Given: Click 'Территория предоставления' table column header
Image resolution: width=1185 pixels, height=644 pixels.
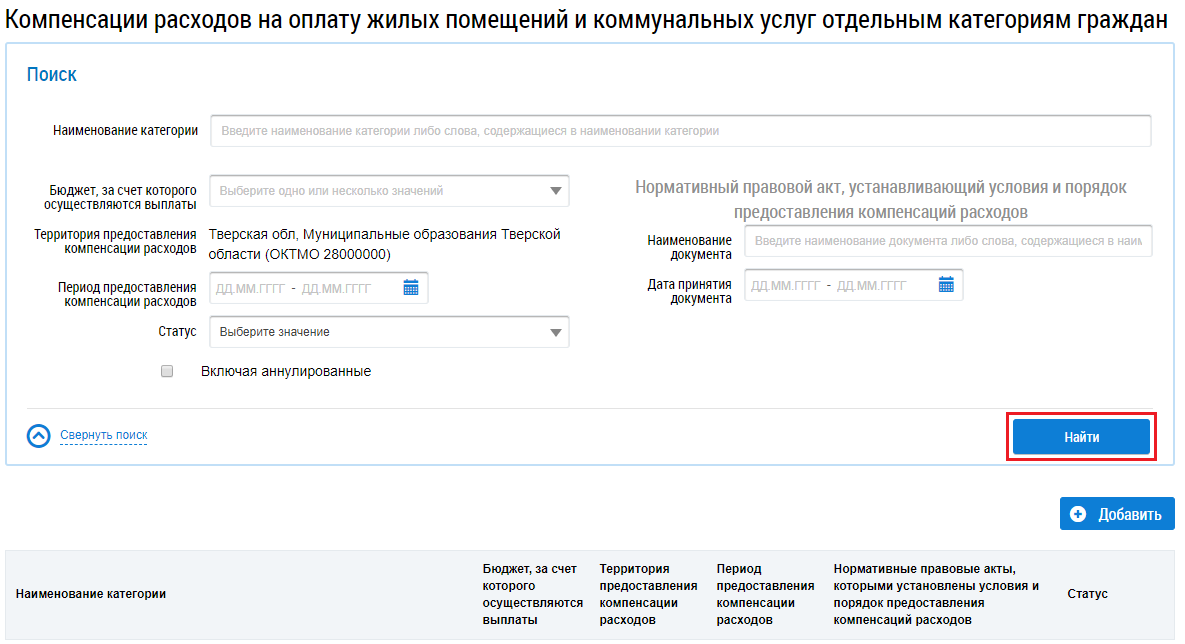Looking at the screenshot, I should (x=648, y=594).
